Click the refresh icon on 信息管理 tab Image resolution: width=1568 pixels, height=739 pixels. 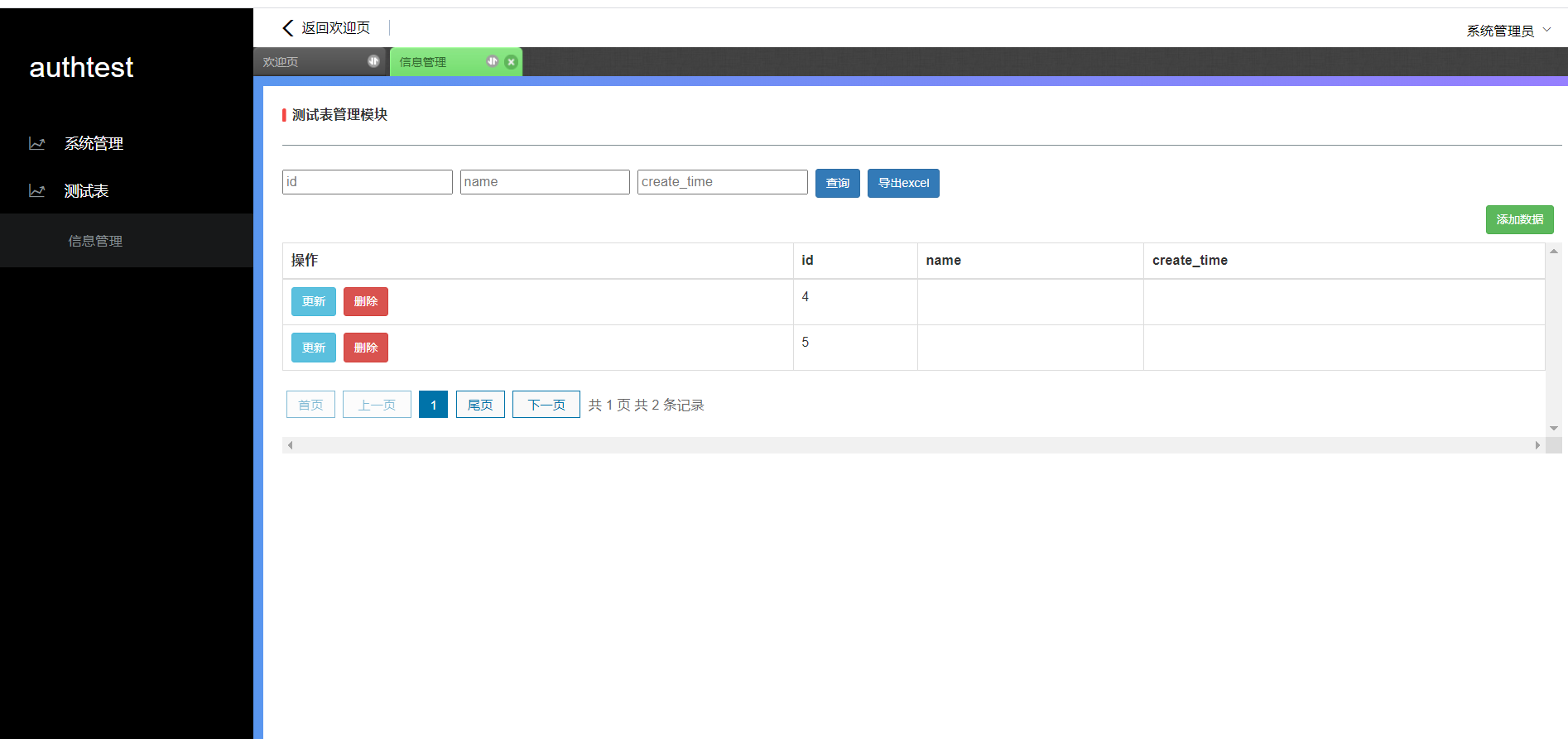[493, 61]
